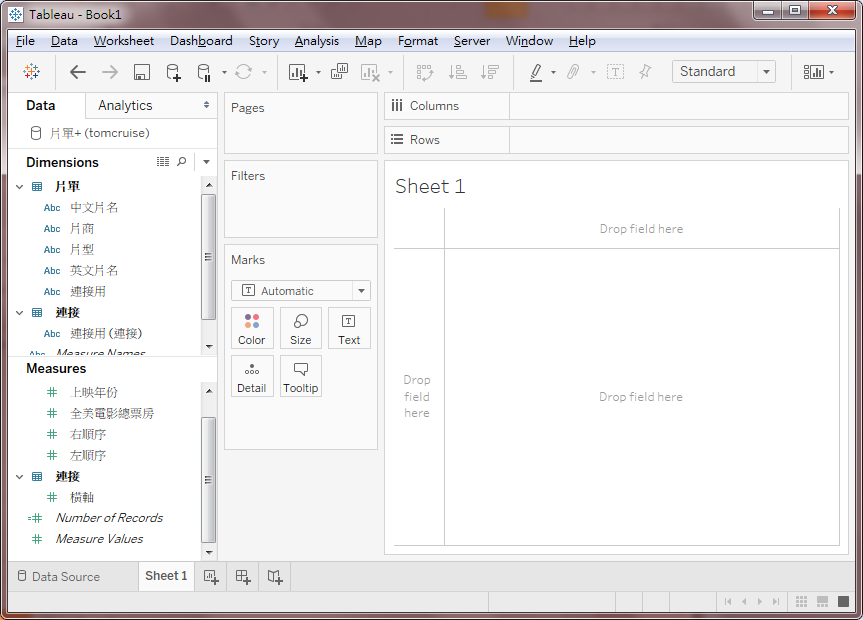The width and height of the screenshot is (863, 620).
Task: Select the Number of Records measure
Action: (x=109, y=518)
